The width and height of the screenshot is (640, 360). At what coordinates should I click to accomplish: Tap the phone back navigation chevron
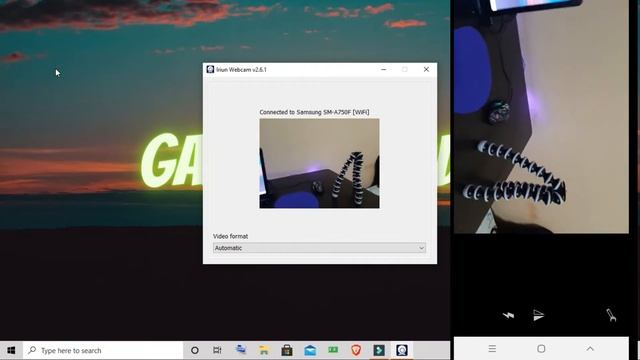[x=590, y=349]
